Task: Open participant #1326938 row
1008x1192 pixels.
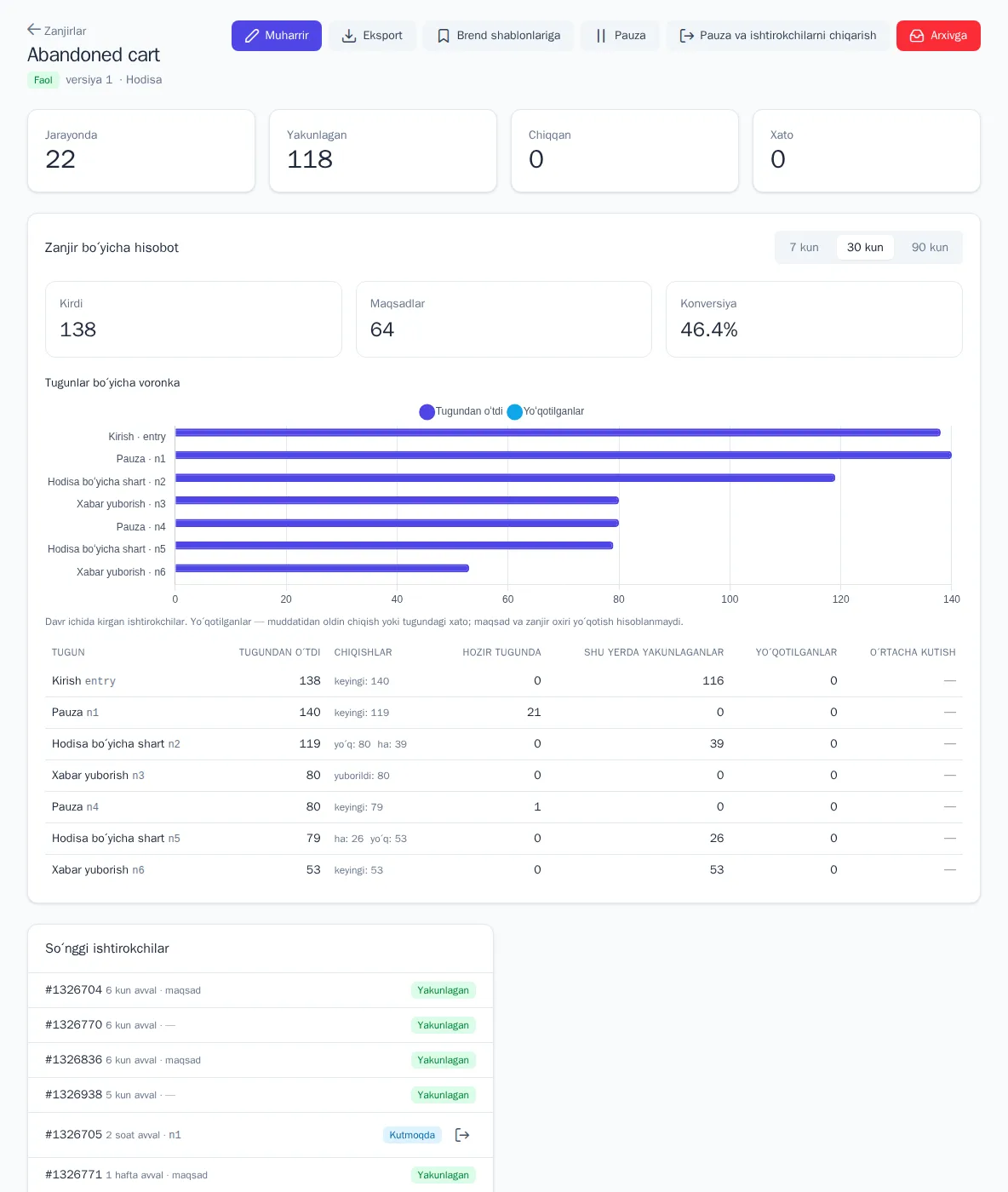Action: tap(261, 1095)
